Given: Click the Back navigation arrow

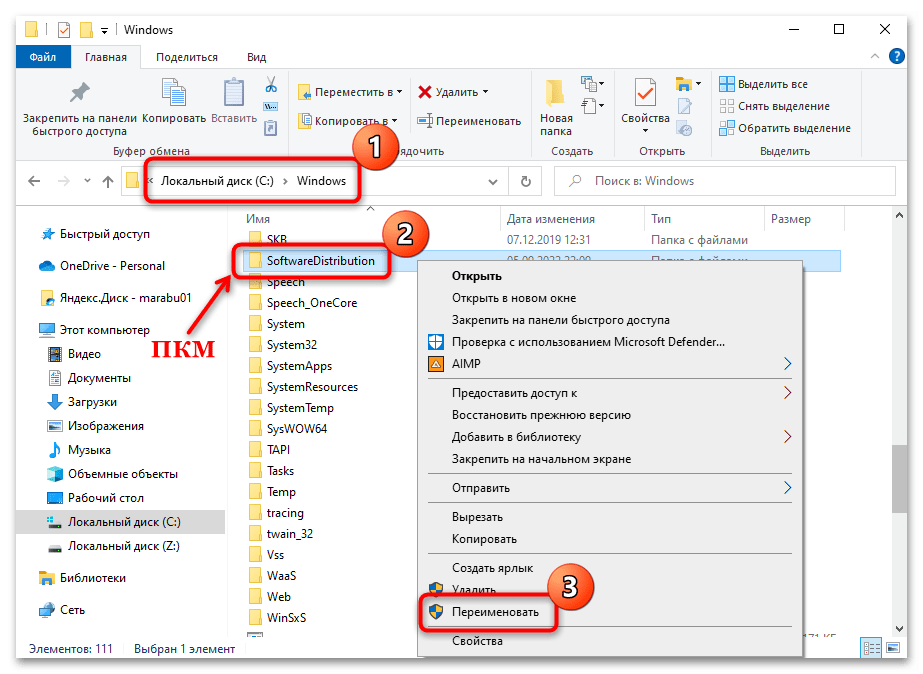Looking at the screenshot, I should pos(34,181).
